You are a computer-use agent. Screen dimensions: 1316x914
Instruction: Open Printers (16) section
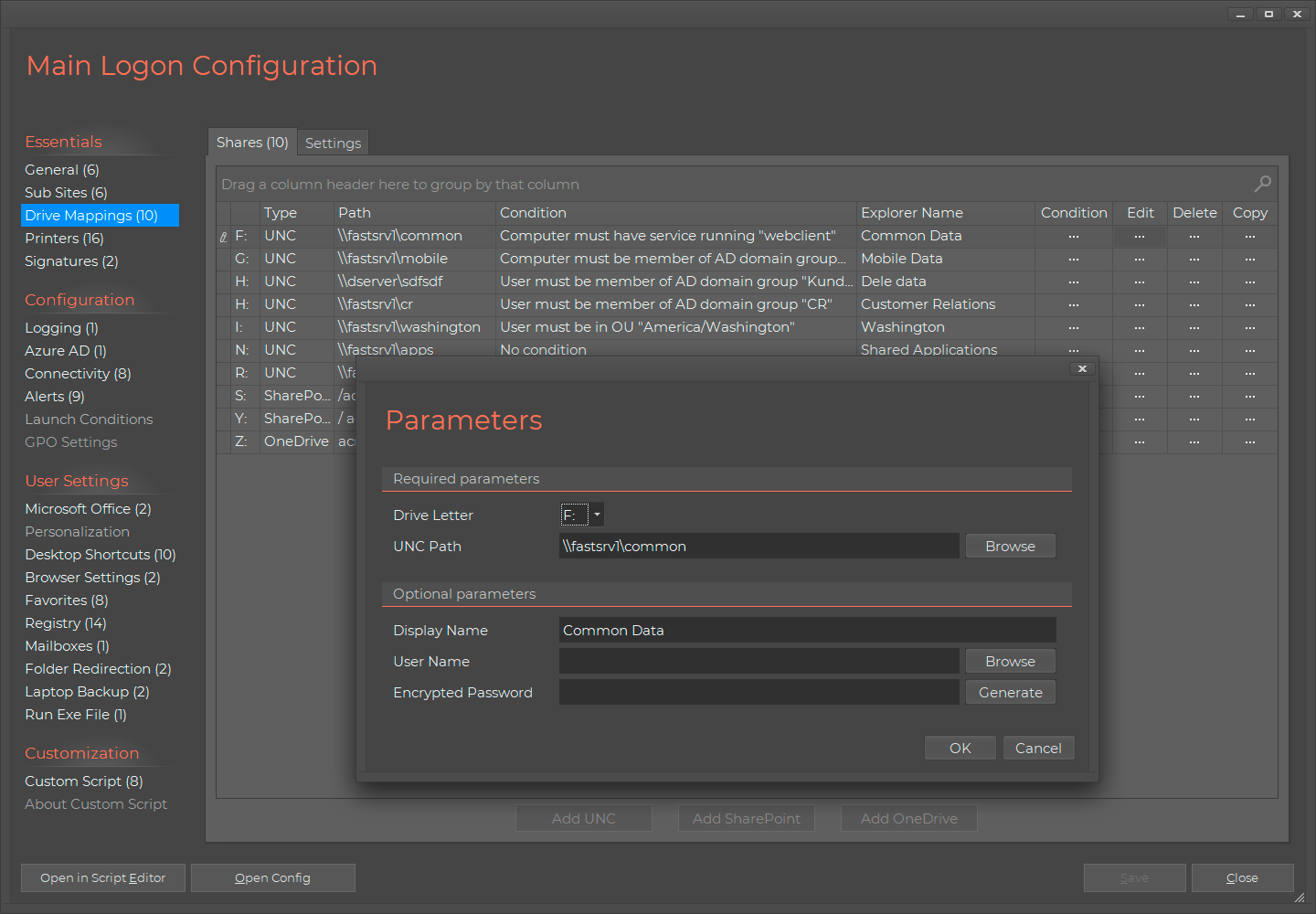pyautogui.click(x=64, y=238)
